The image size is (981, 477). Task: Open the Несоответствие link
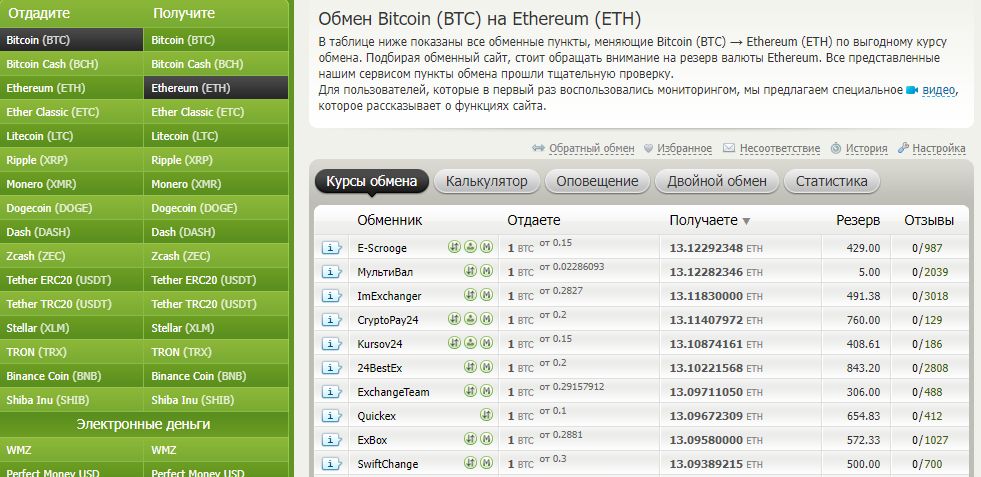tap(780, 148)
